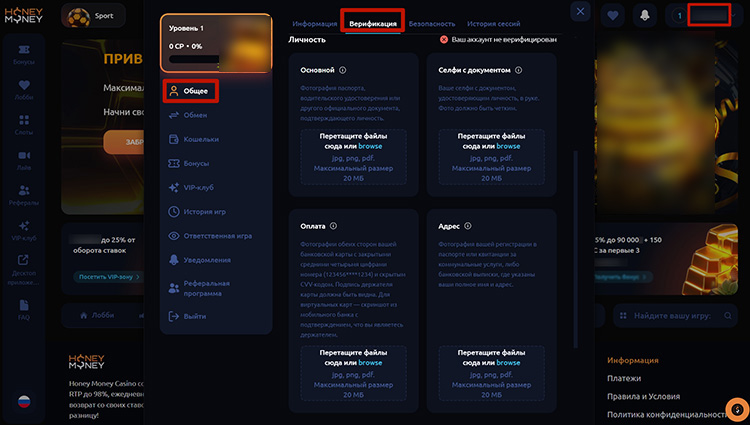Select Ответственная игра menu item
Image resolution: width=750 pixels, height=425 pixels.
[x=217, y=236]
